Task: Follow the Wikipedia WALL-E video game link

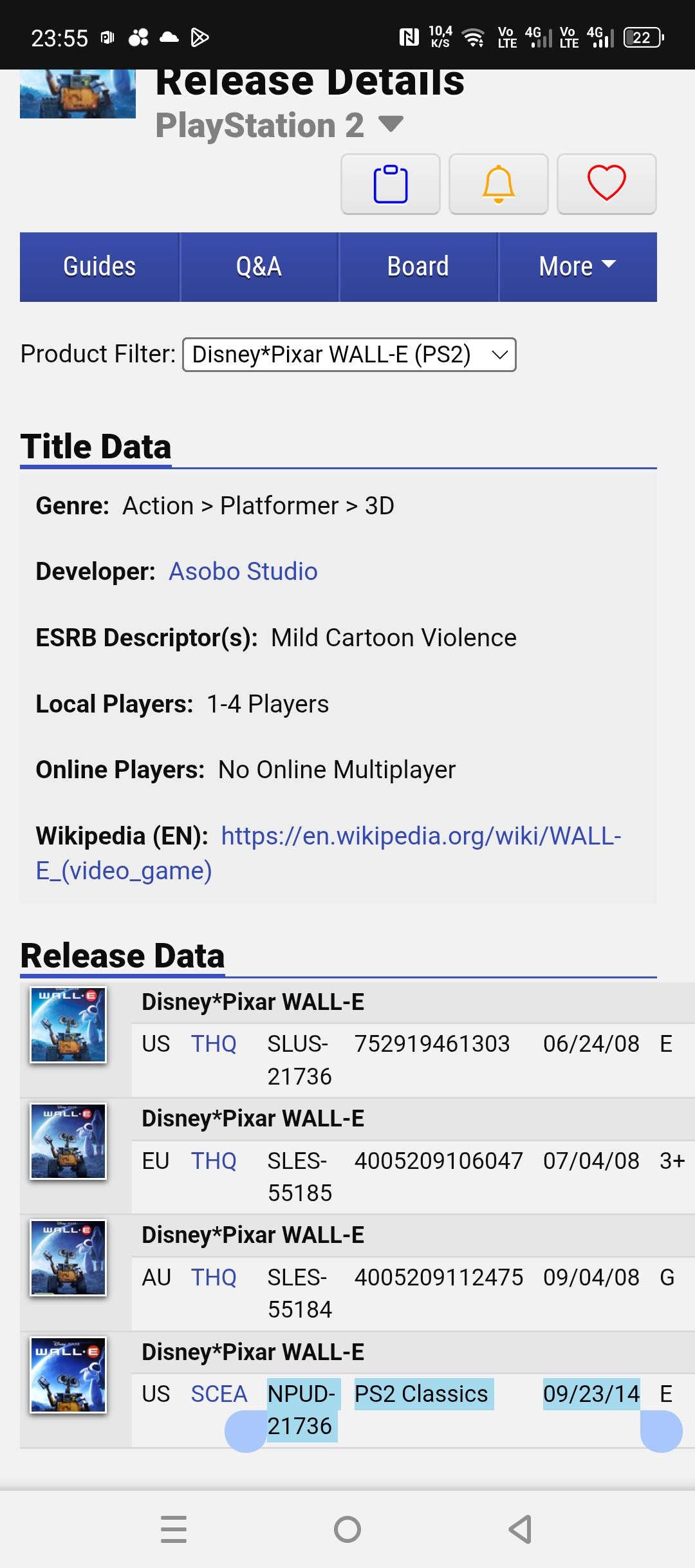Action: 420,836
